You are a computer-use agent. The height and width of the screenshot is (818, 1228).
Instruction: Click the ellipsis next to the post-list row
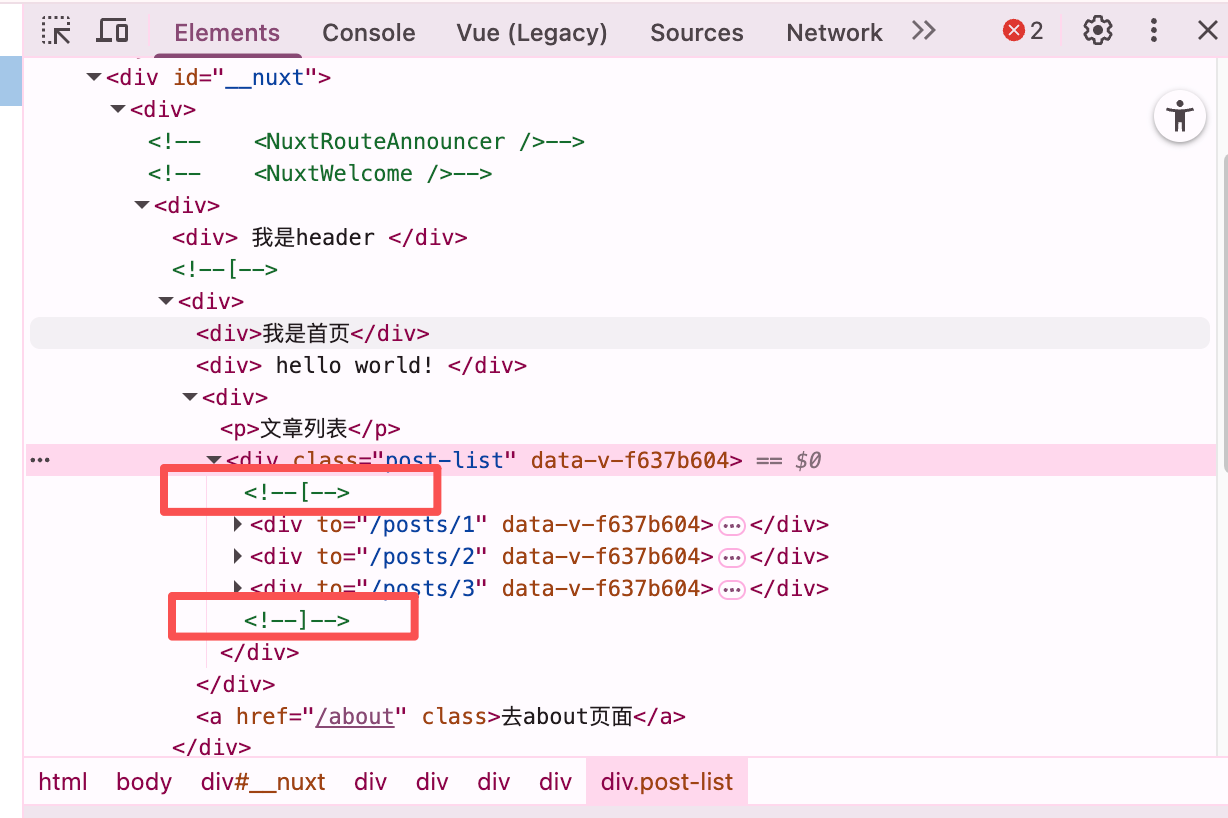point(40,460)
